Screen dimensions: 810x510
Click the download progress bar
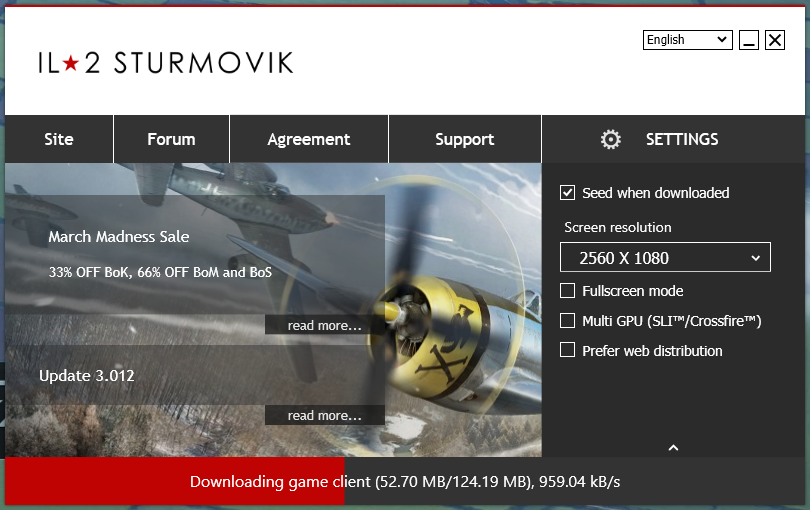point(405,481)
